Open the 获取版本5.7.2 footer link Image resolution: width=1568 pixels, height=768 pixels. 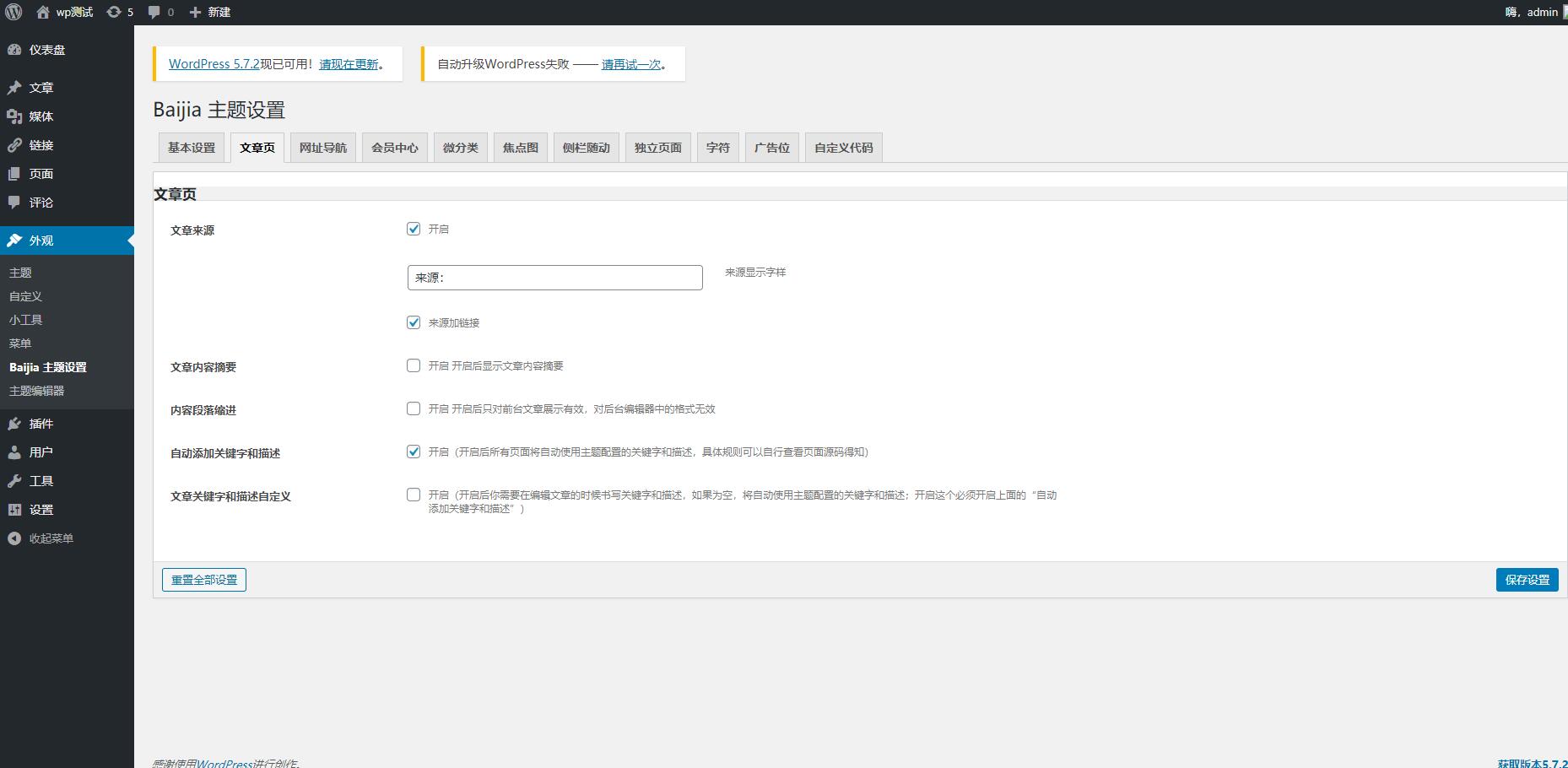click(x=1533, y=763)
